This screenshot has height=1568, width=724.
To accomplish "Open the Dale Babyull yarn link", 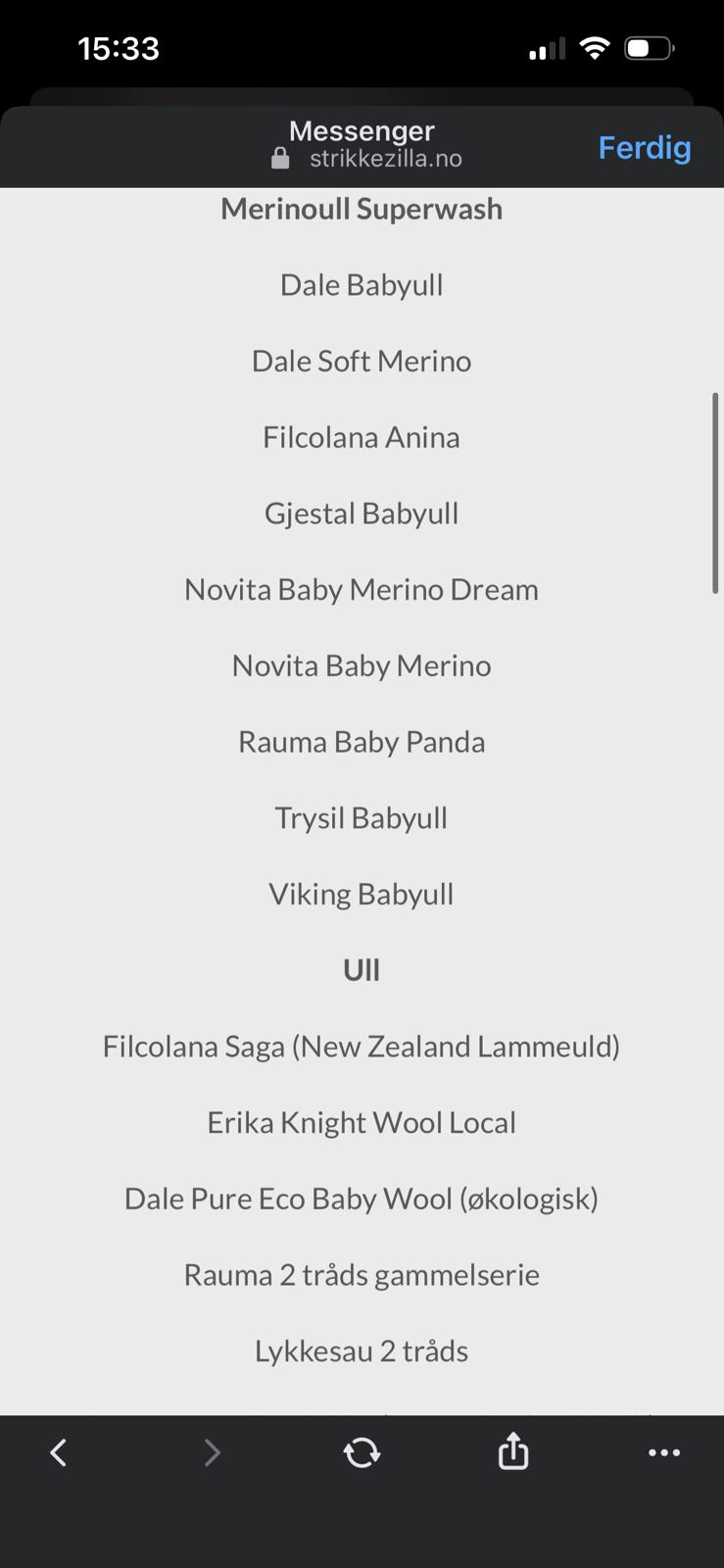I will 362,285.
